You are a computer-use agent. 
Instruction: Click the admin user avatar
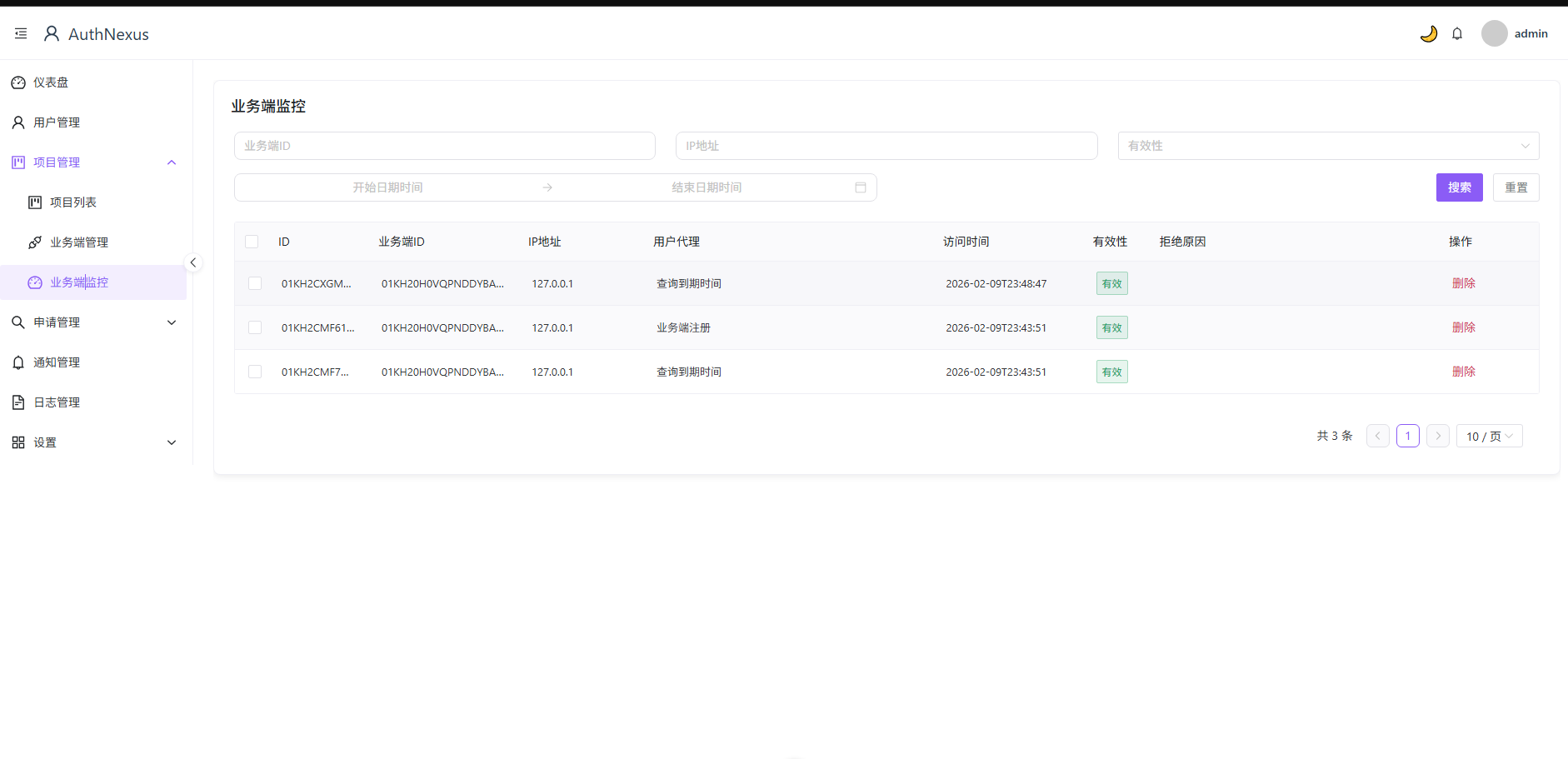click(1494, 33)
